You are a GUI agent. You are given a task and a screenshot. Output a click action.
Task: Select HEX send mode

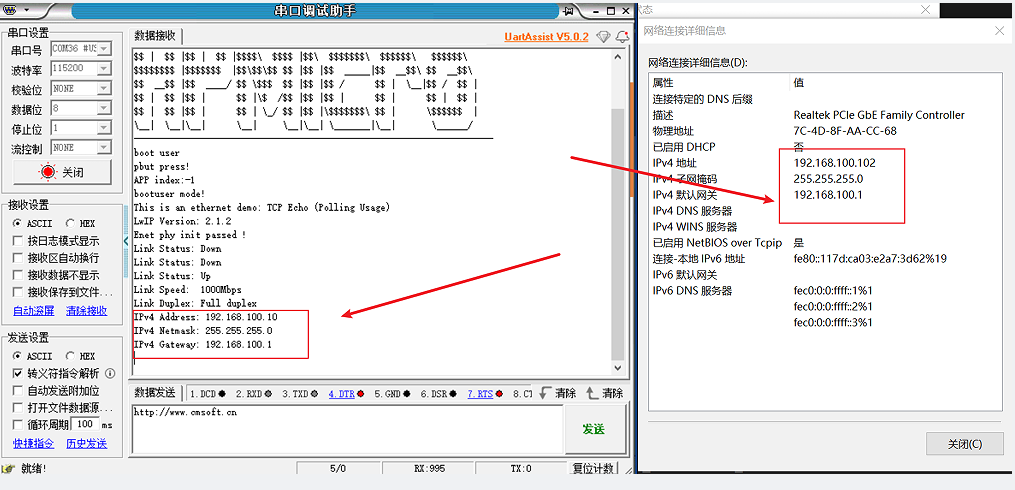tap(80, 357)
